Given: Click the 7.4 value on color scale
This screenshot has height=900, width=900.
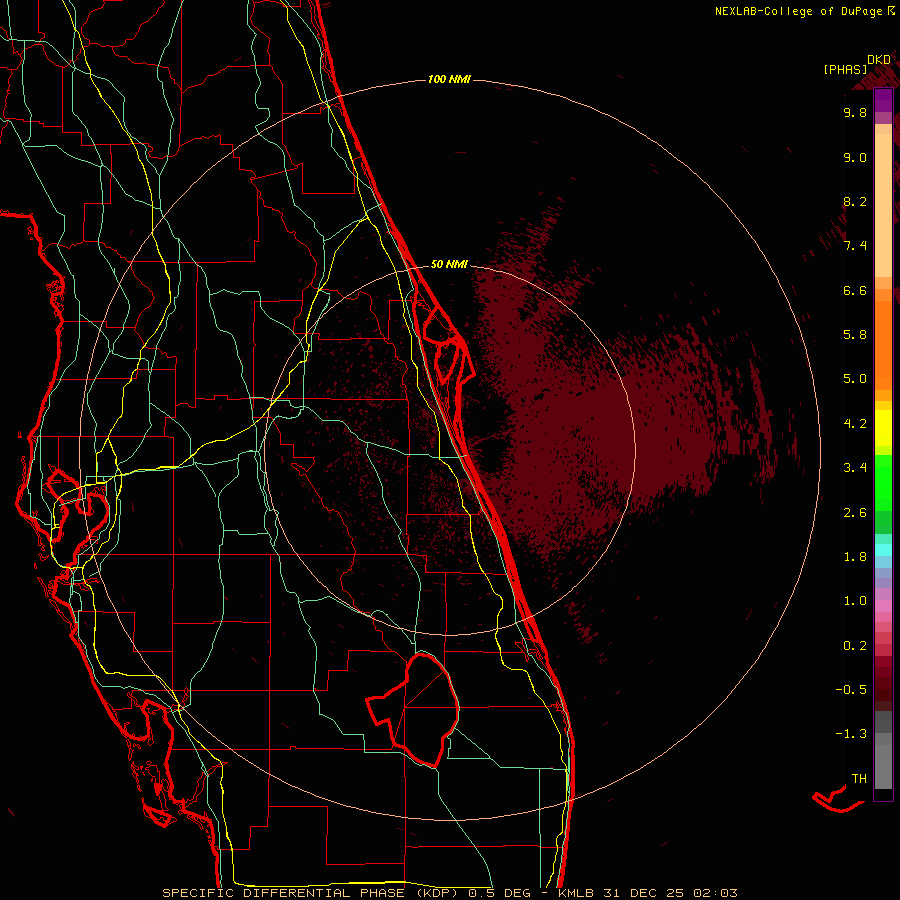Looking at the screenshot, I should [855, 246].
